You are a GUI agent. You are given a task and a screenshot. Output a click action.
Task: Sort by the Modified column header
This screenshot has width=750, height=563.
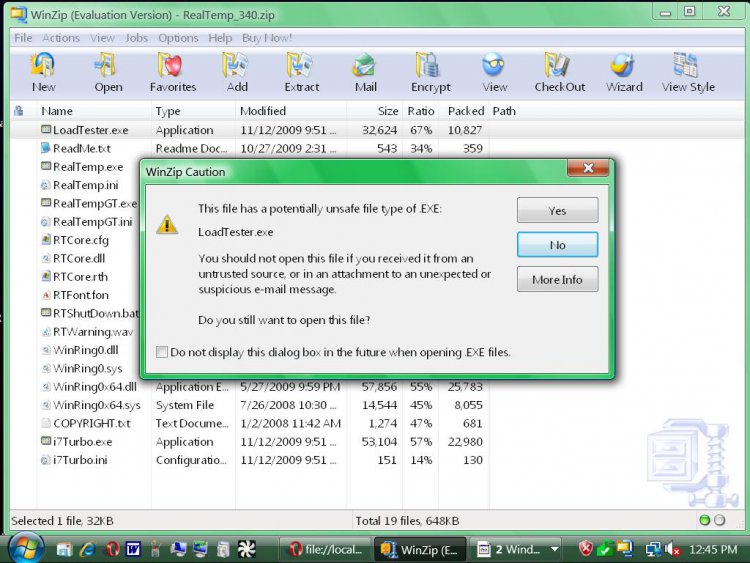(291, 111)
